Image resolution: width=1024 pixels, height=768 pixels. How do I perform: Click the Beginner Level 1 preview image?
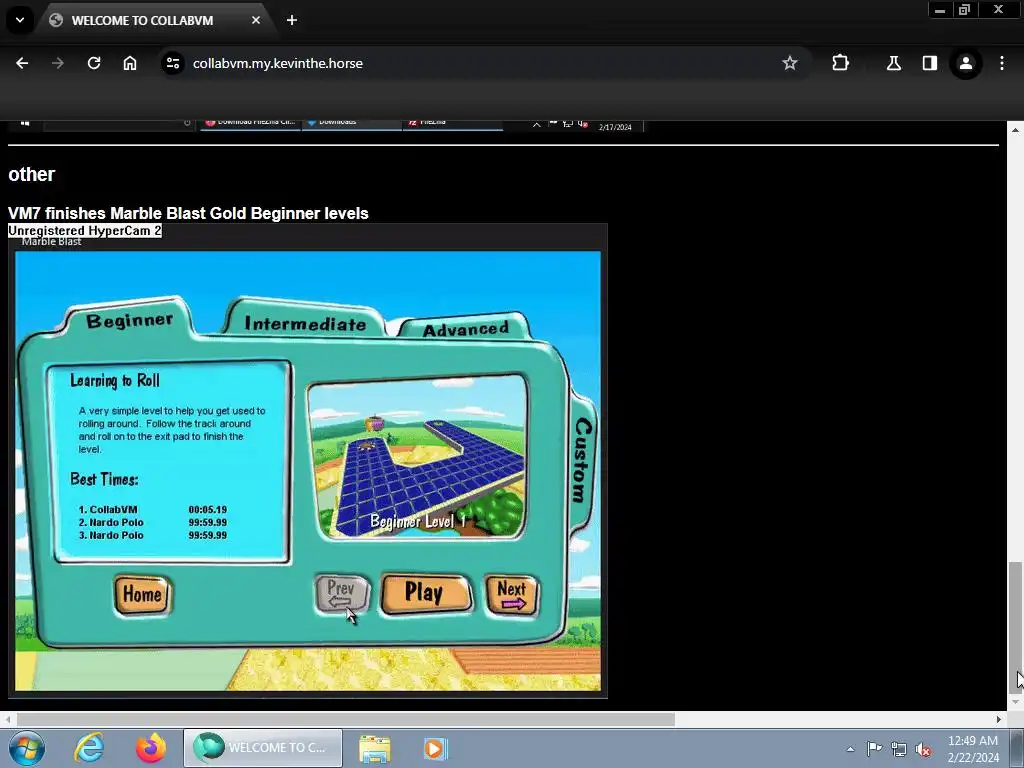(417, 457)
